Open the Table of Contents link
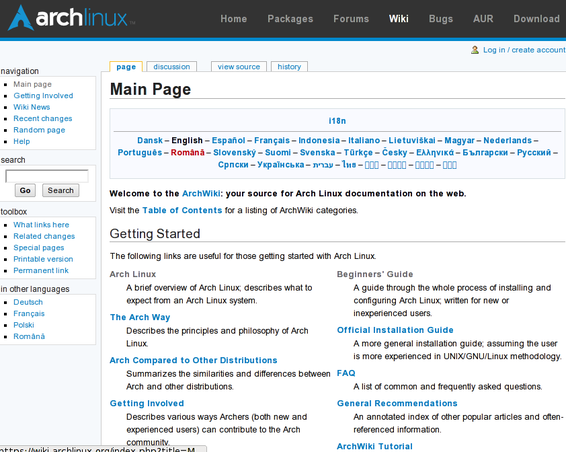This screenshot has height=452, width=566. pyautogui.click(x=182, y=210)
